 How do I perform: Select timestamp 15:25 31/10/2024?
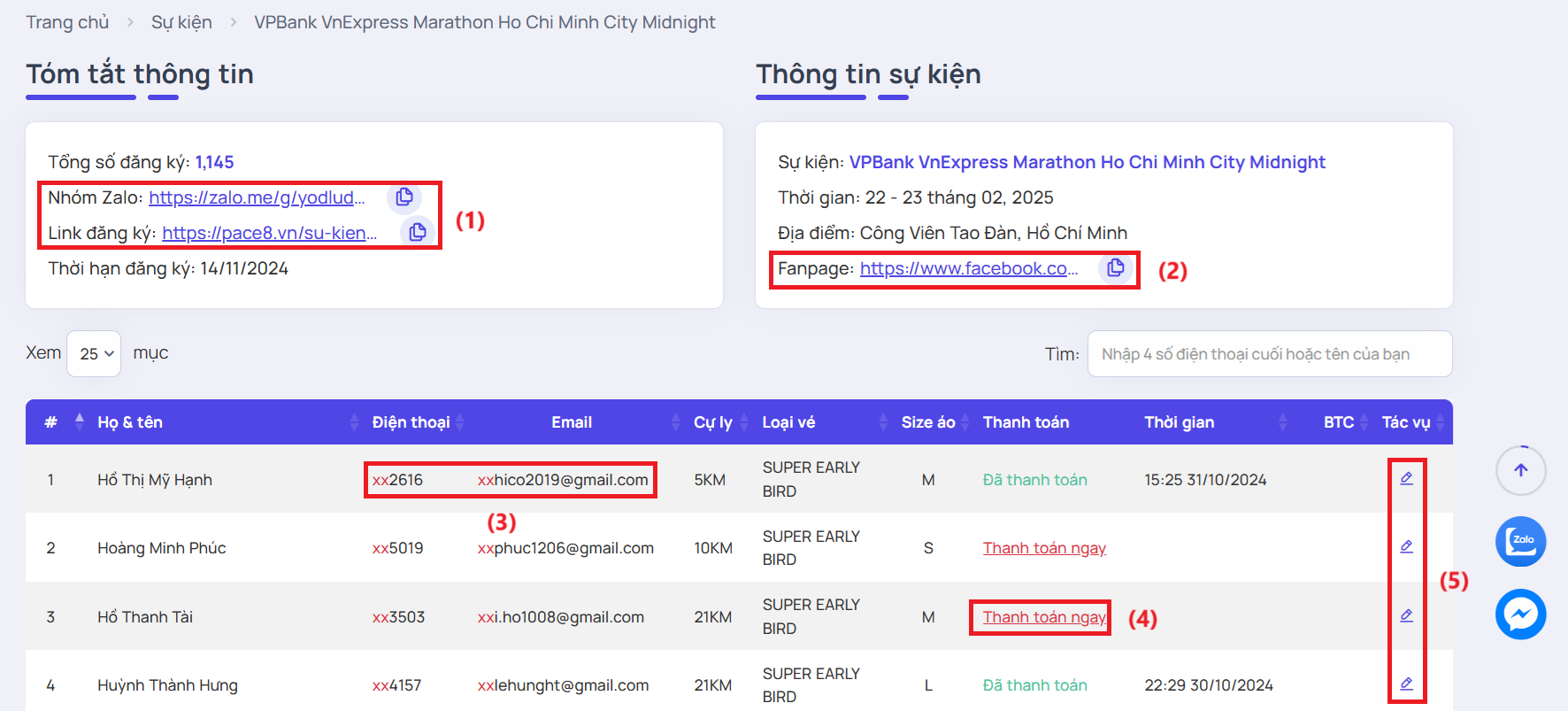pos(1205,480)
